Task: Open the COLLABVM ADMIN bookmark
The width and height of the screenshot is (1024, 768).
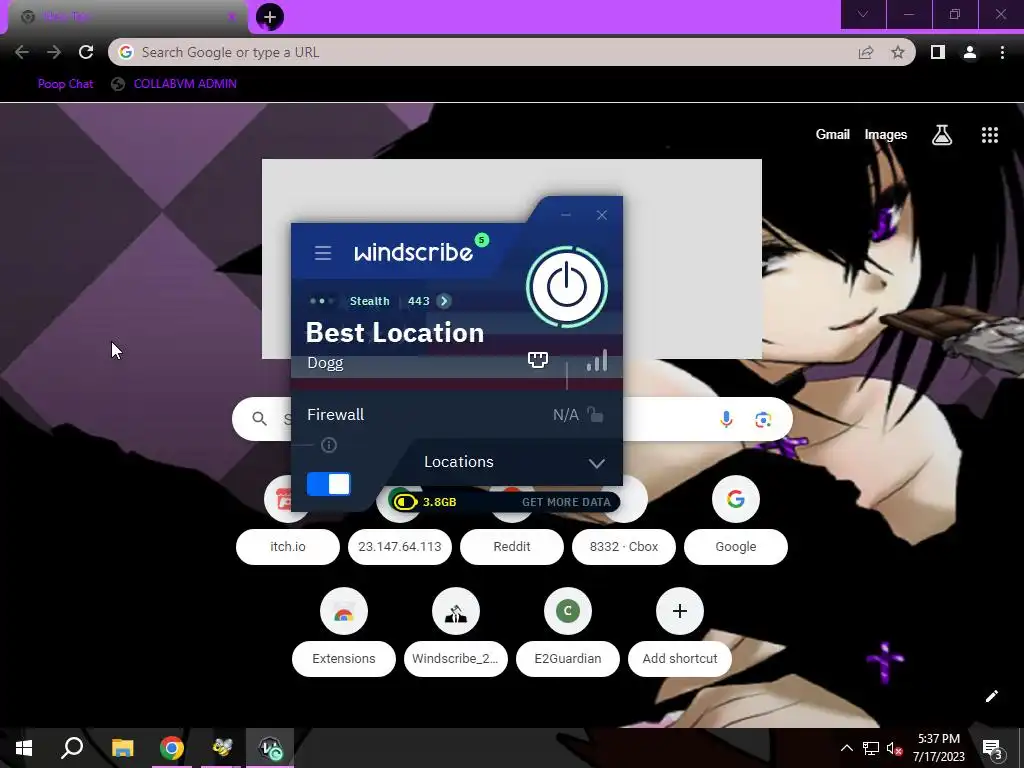Action: 174,84
